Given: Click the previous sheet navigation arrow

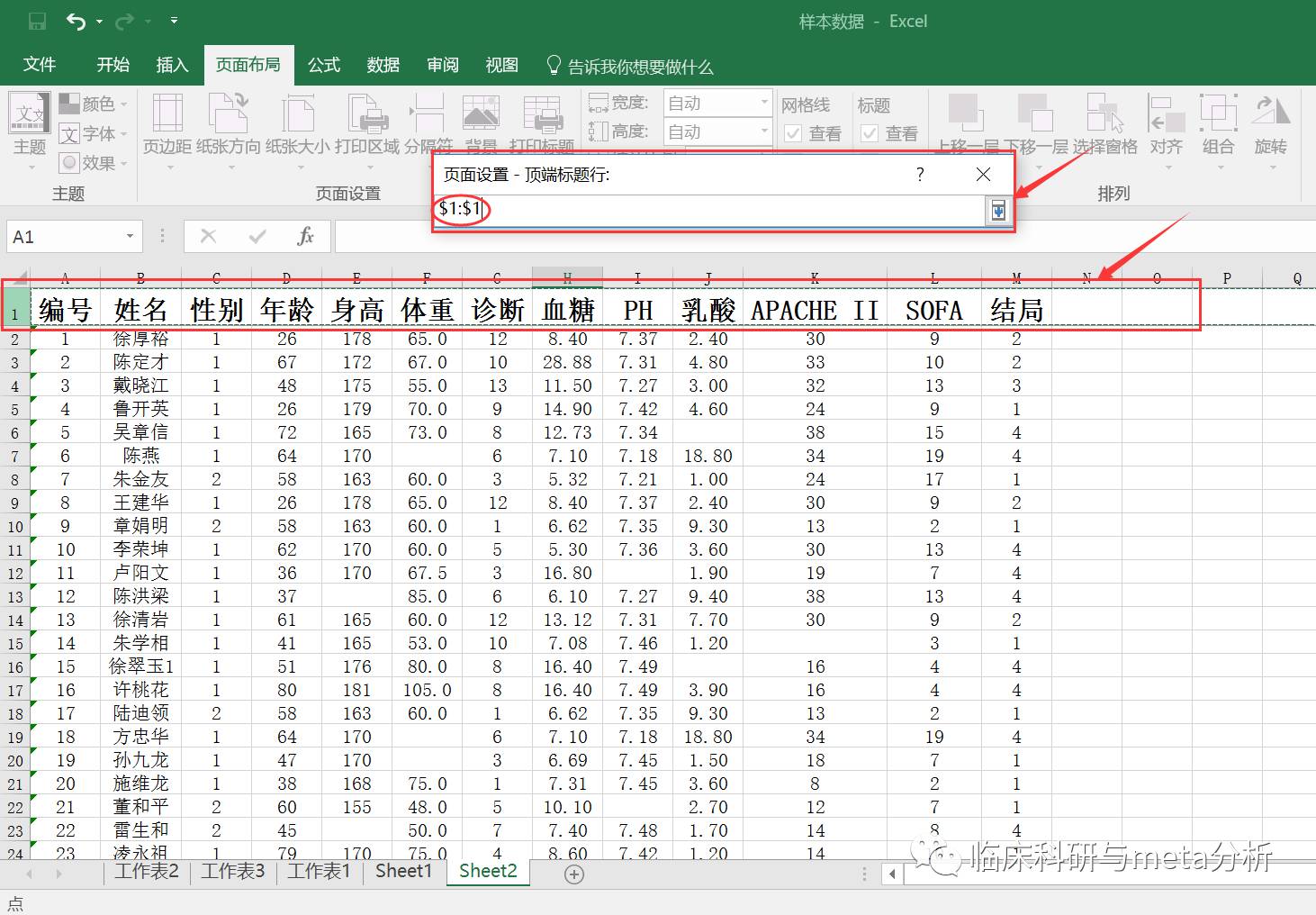Looking at the screenshot, I should point(30,874).
